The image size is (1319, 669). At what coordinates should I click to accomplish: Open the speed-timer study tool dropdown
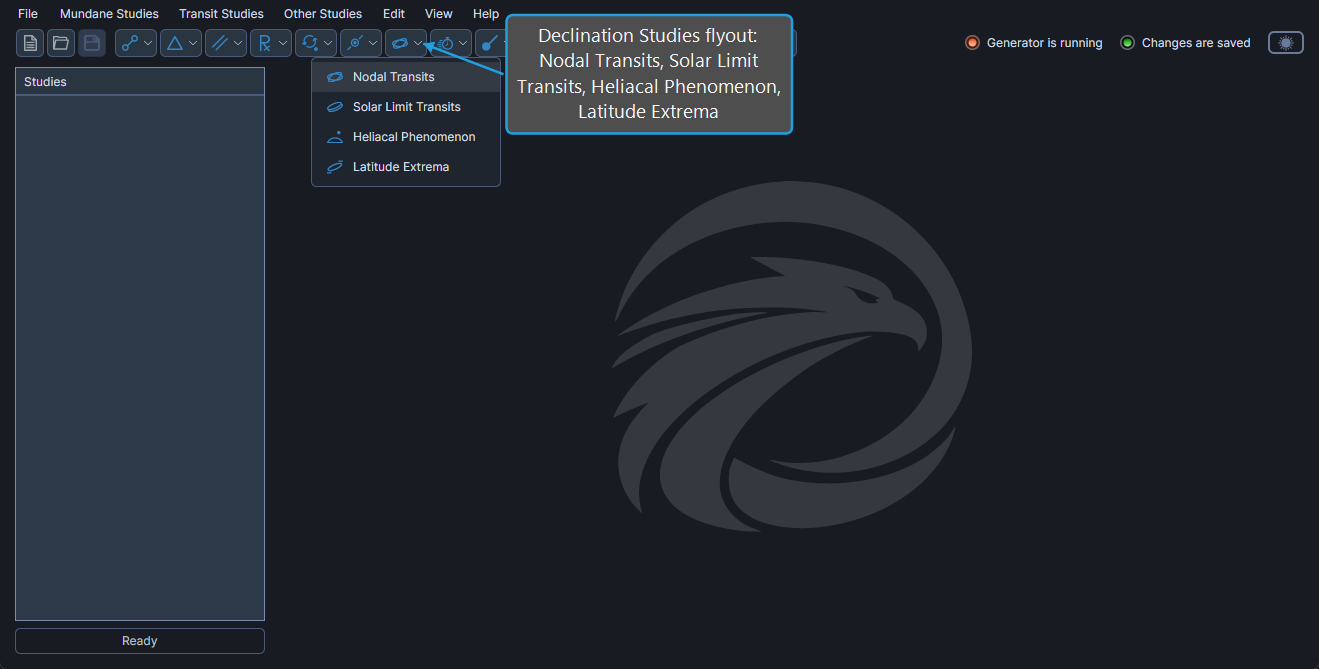[x=451, y=43]
